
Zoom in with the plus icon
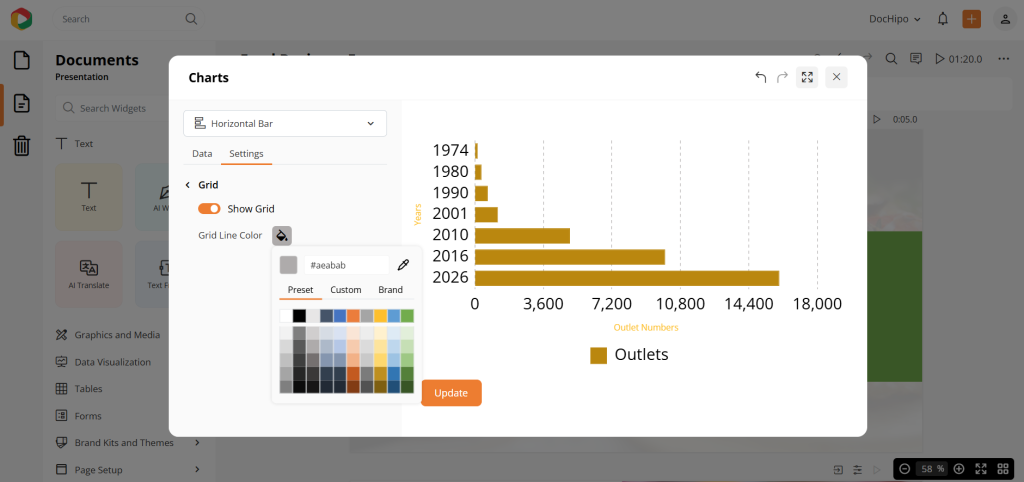point(959,468)
